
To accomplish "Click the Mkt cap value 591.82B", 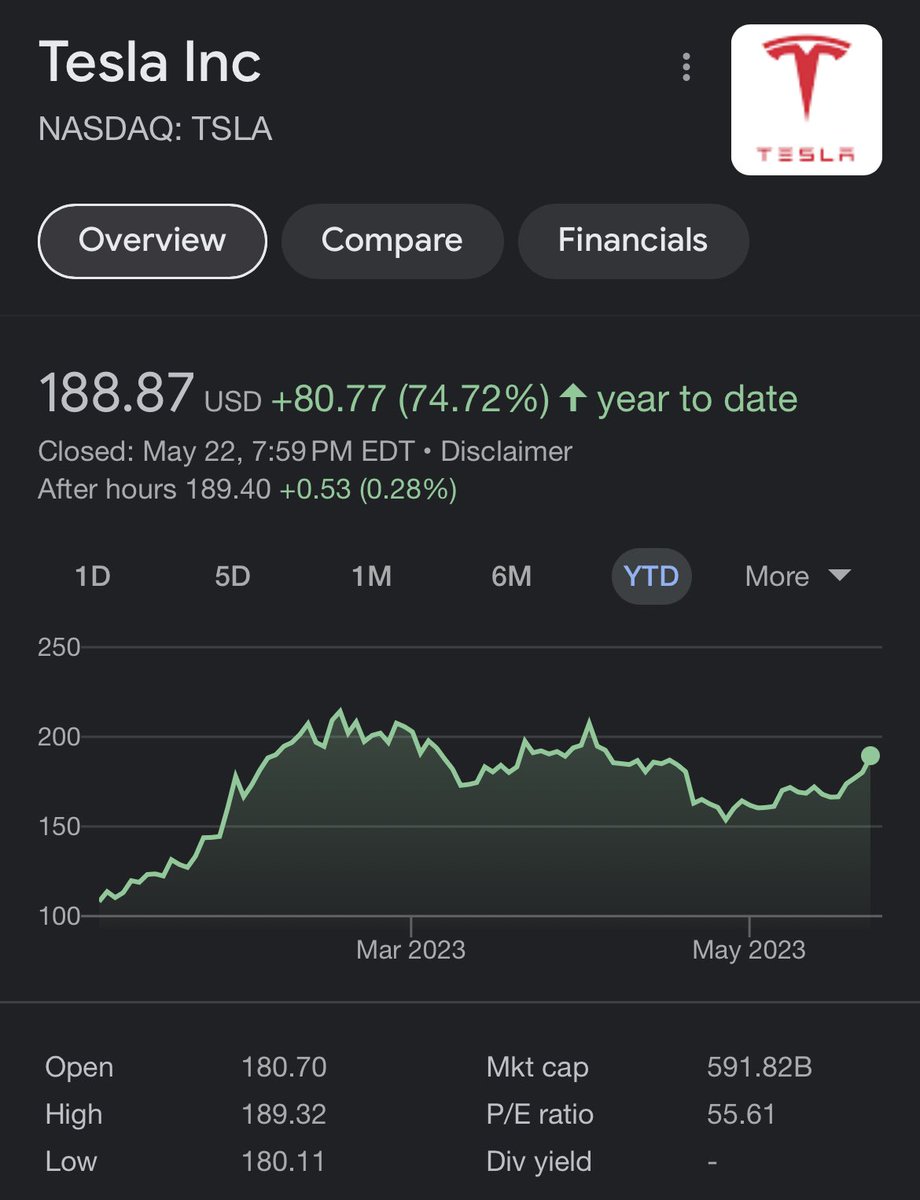I will pos(759,1067).
